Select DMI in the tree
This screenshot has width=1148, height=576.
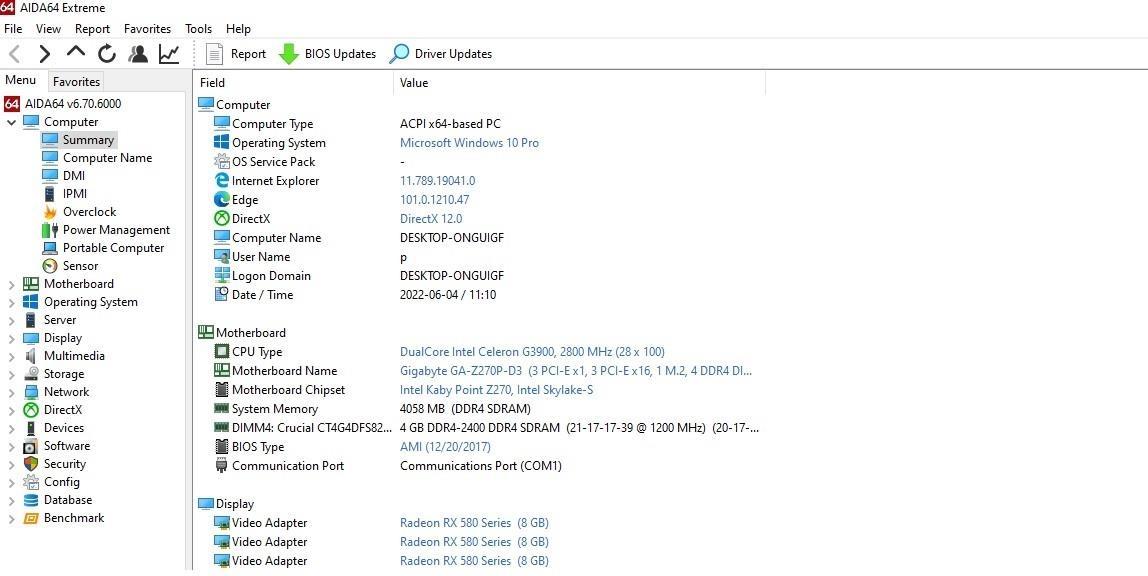pyautogui.click(x=74, y=176)
